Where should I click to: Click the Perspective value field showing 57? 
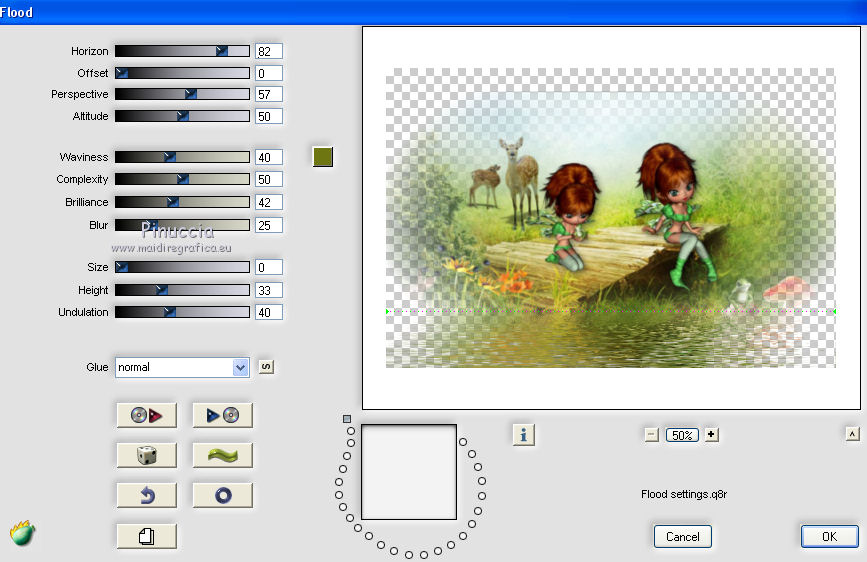pos(269,95)
